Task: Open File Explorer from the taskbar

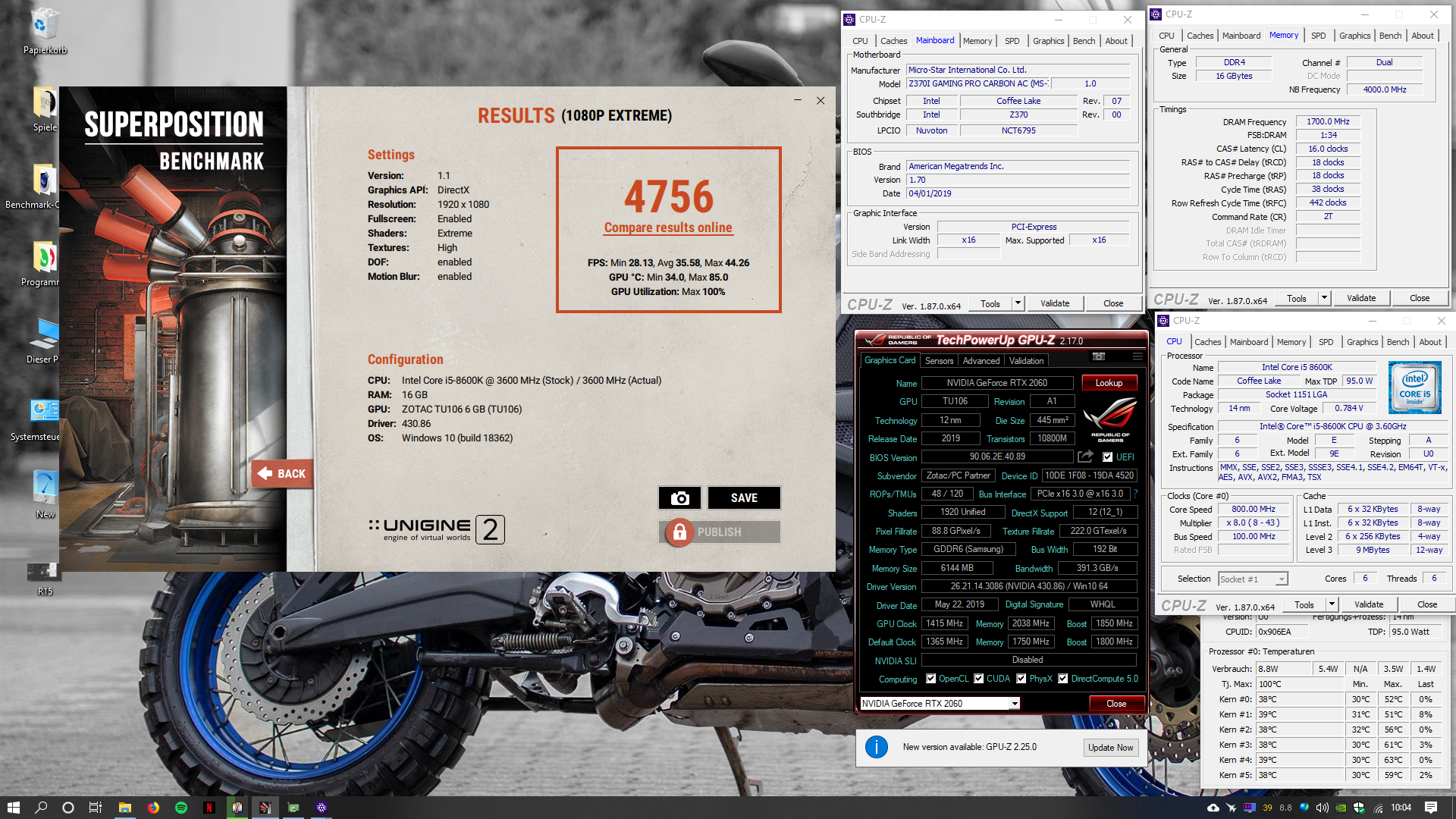Action: 125,808
